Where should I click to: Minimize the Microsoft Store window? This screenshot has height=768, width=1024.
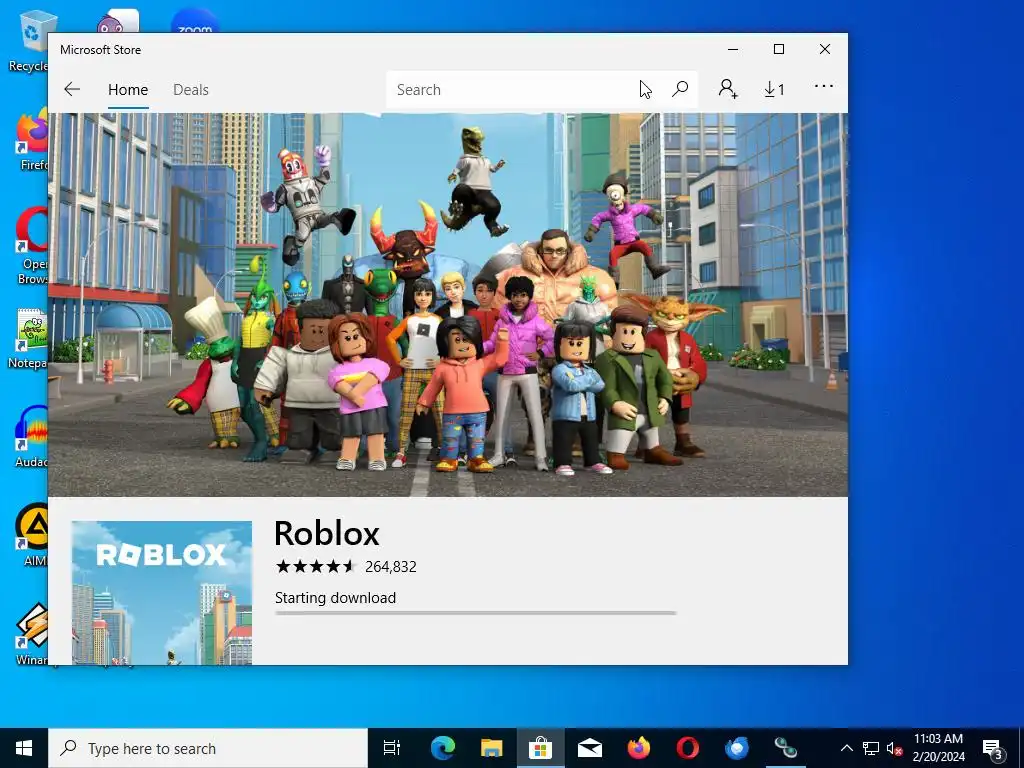[x=733, y=50]
